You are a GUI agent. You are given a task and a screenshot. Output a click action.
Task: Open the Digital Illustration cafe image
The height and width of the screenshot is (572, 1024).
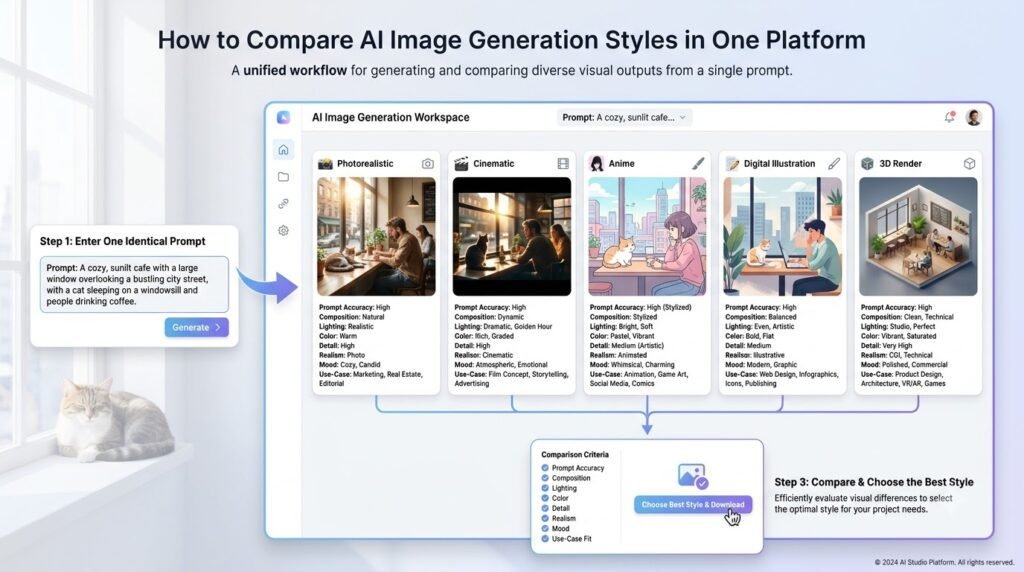click(x=782, y=236)
